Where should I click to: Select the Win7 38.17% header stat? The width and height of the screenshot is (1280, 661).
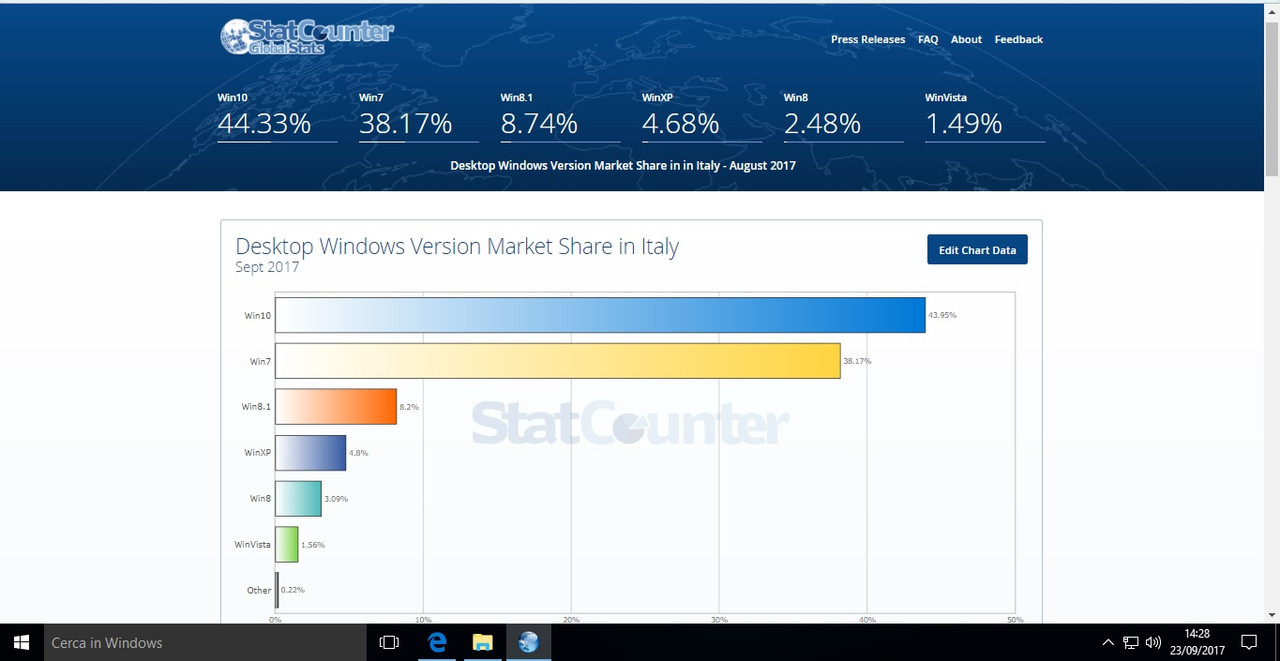(419, 116)
